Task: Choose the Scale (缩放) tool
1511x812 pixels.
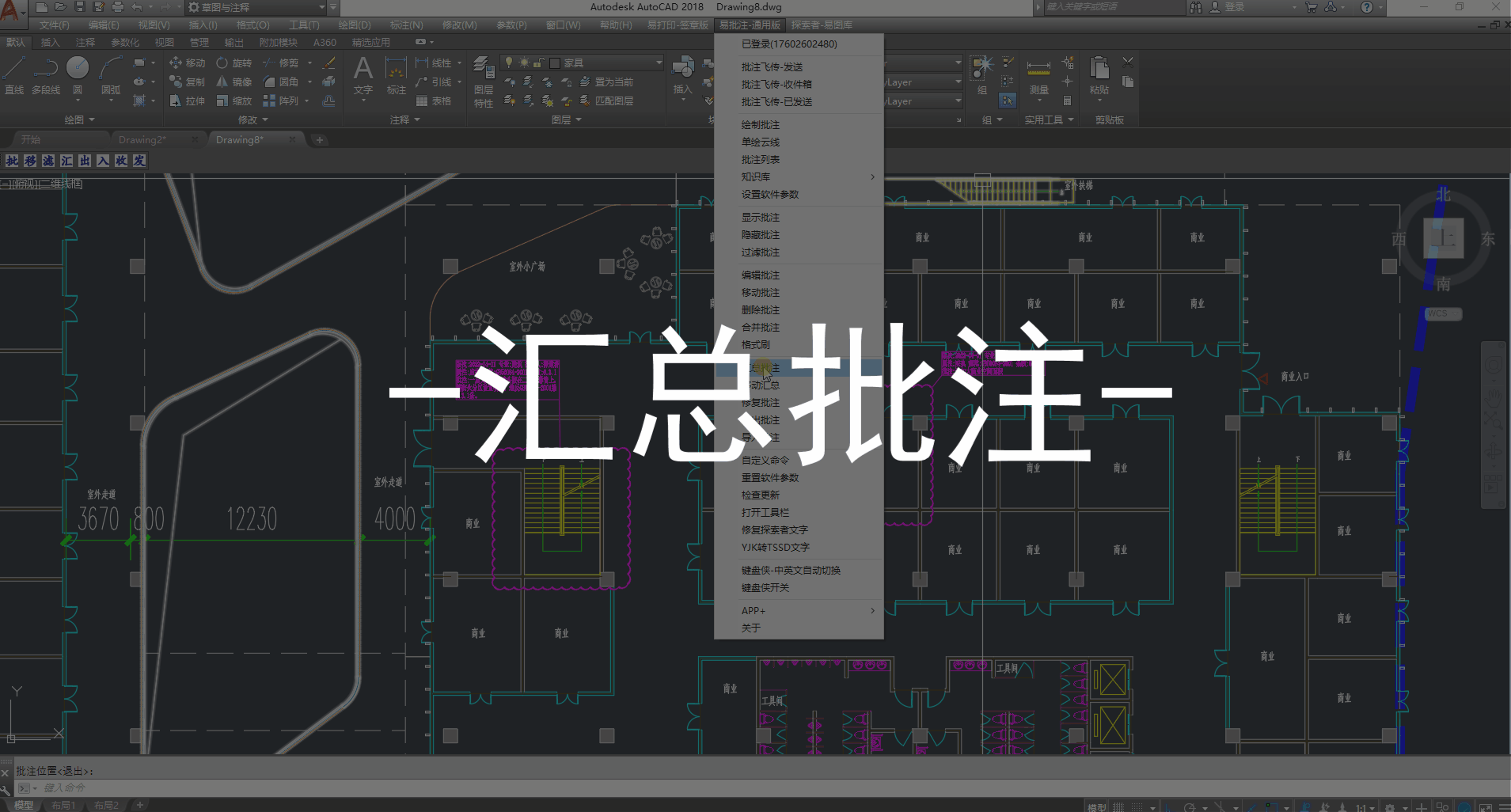Action: point(234,101)
